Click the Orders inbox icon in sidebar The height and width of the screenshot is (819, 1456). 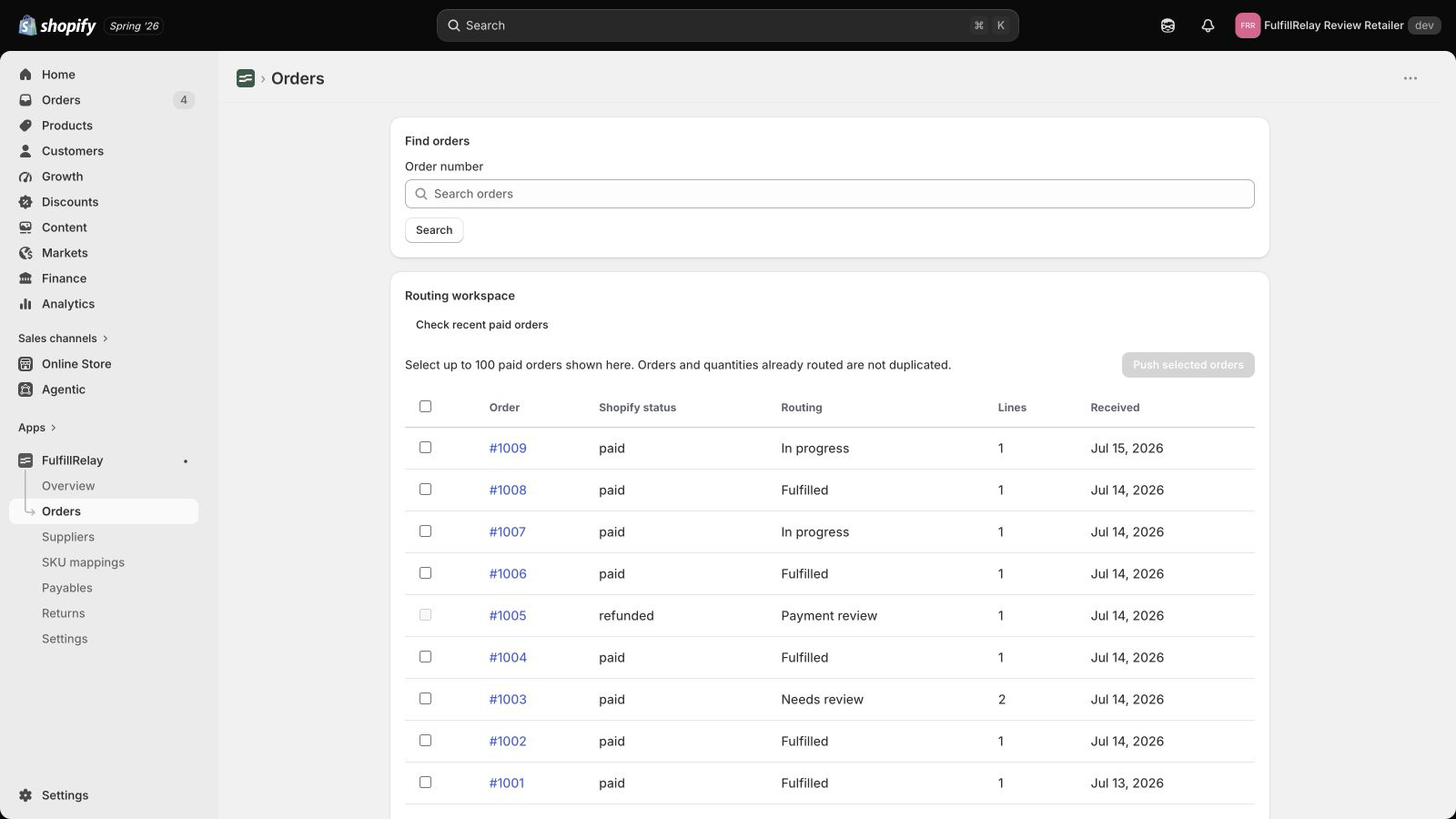coord(25,100)
